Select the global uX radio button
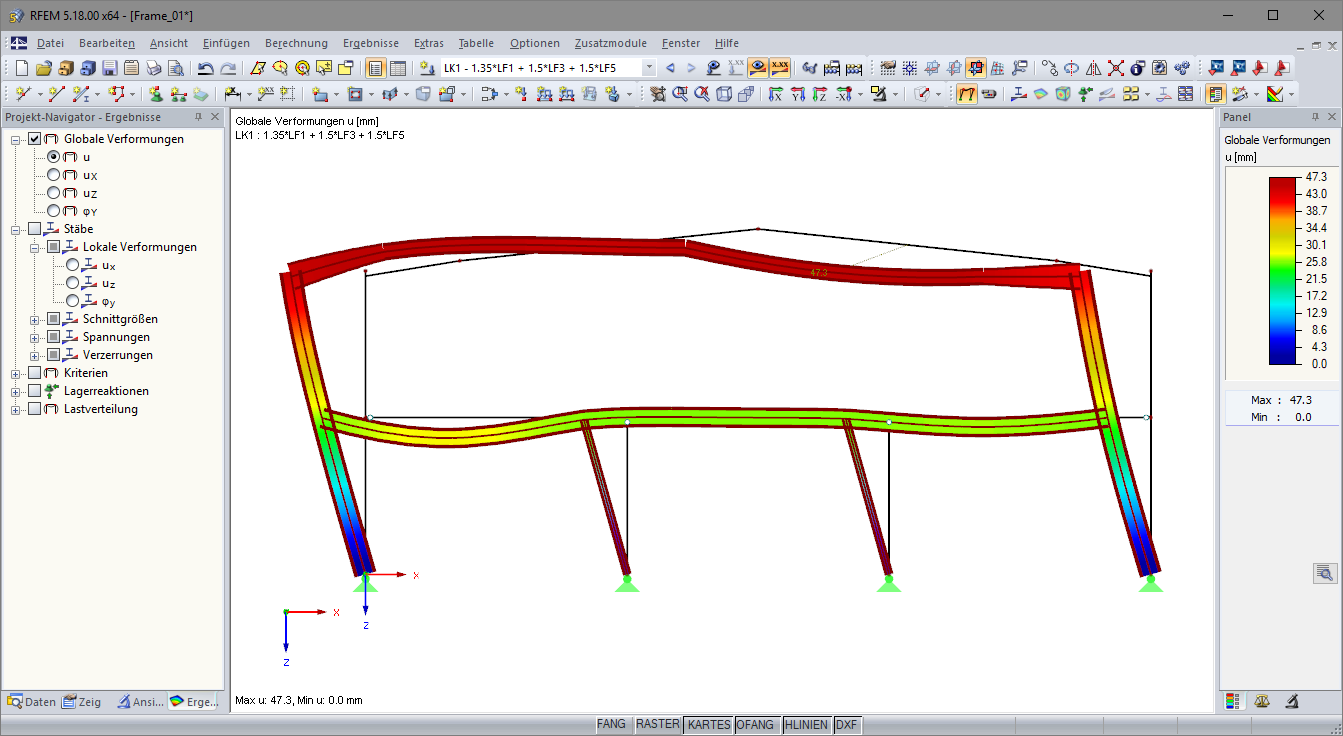 [53, 175]
